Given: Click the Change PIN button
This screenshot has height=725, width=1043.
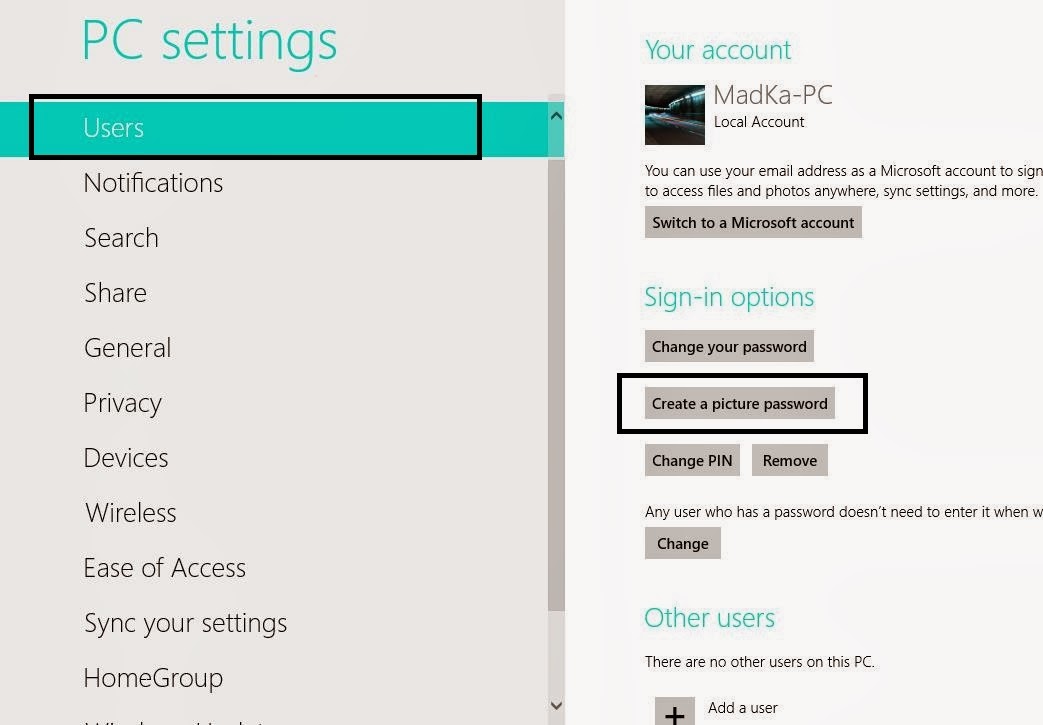Looking at the screenshot, I should coord(692,460).
